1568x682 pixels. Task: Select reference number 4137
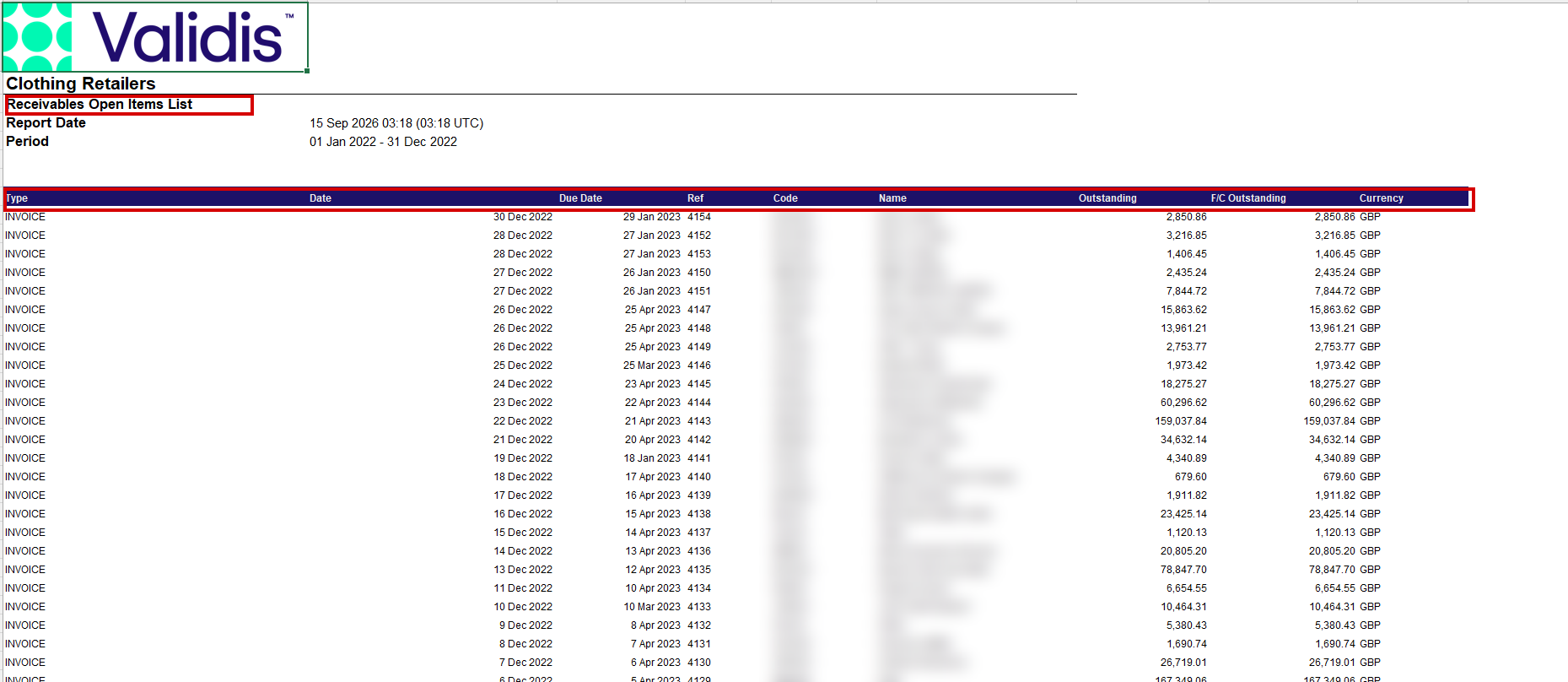(x=699, y=533)
